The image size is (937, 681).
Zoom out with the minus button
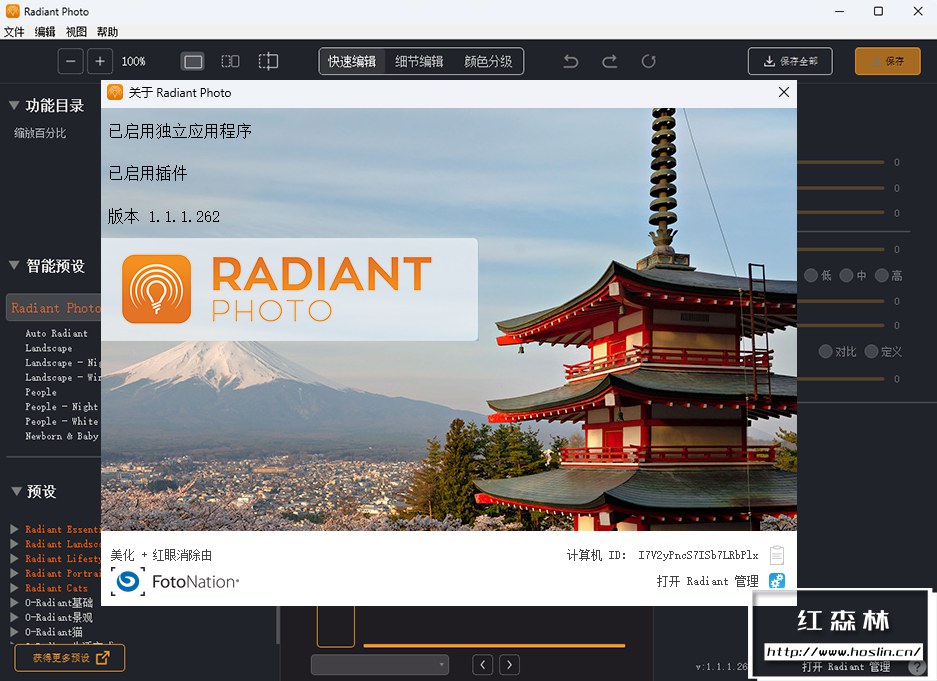(x=71, y=62)
